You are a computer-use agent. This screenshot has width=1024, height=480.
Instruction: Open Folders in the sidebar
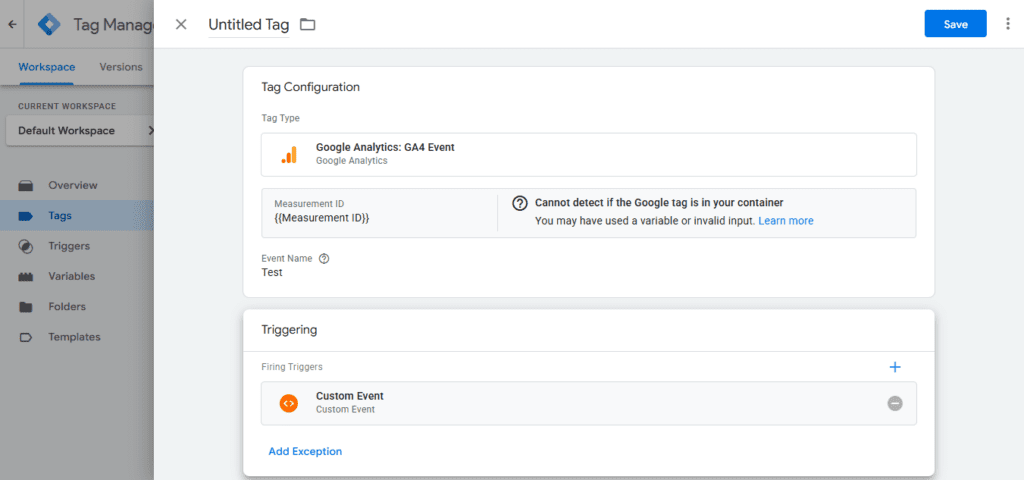tap(67, 307)
